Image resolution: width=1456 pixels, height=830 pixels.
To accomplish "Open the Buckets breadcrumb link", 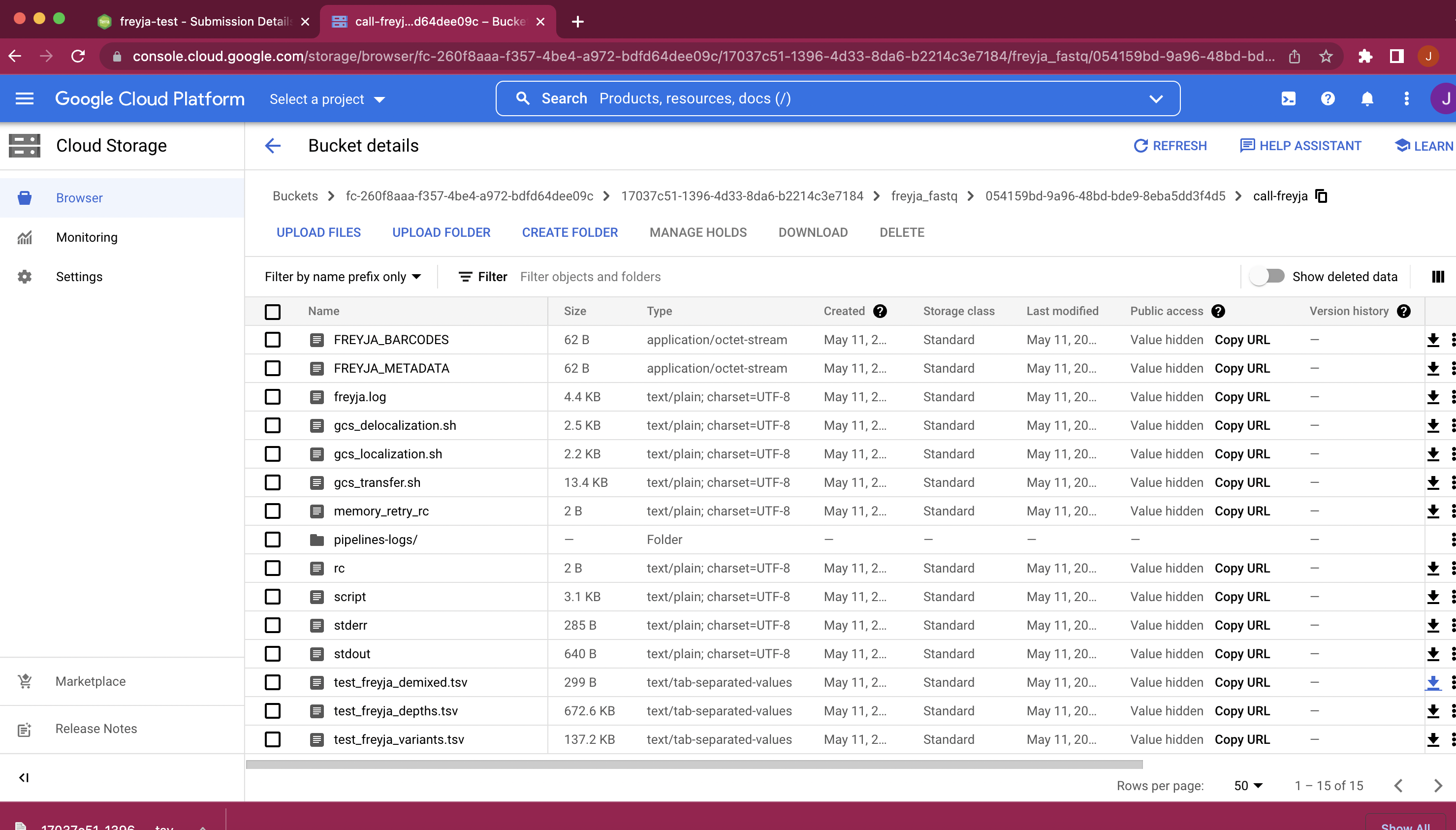I will (x=295, y=196).
